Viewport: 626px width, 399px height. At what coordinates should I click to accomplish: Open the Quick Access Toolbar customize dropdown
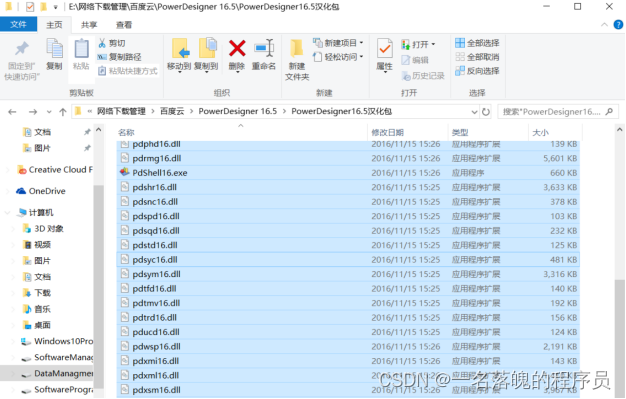point(56,7)
